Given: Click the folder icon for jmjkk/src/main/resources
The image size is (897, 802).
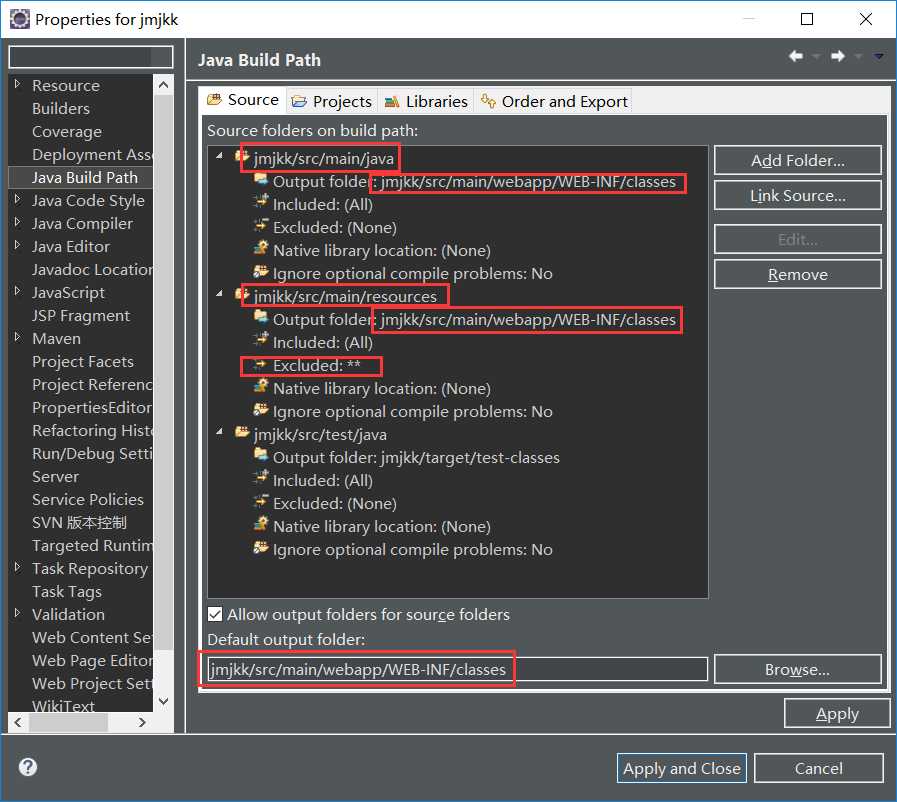Looking at the screenshot, I should click(x=242, y=295).
